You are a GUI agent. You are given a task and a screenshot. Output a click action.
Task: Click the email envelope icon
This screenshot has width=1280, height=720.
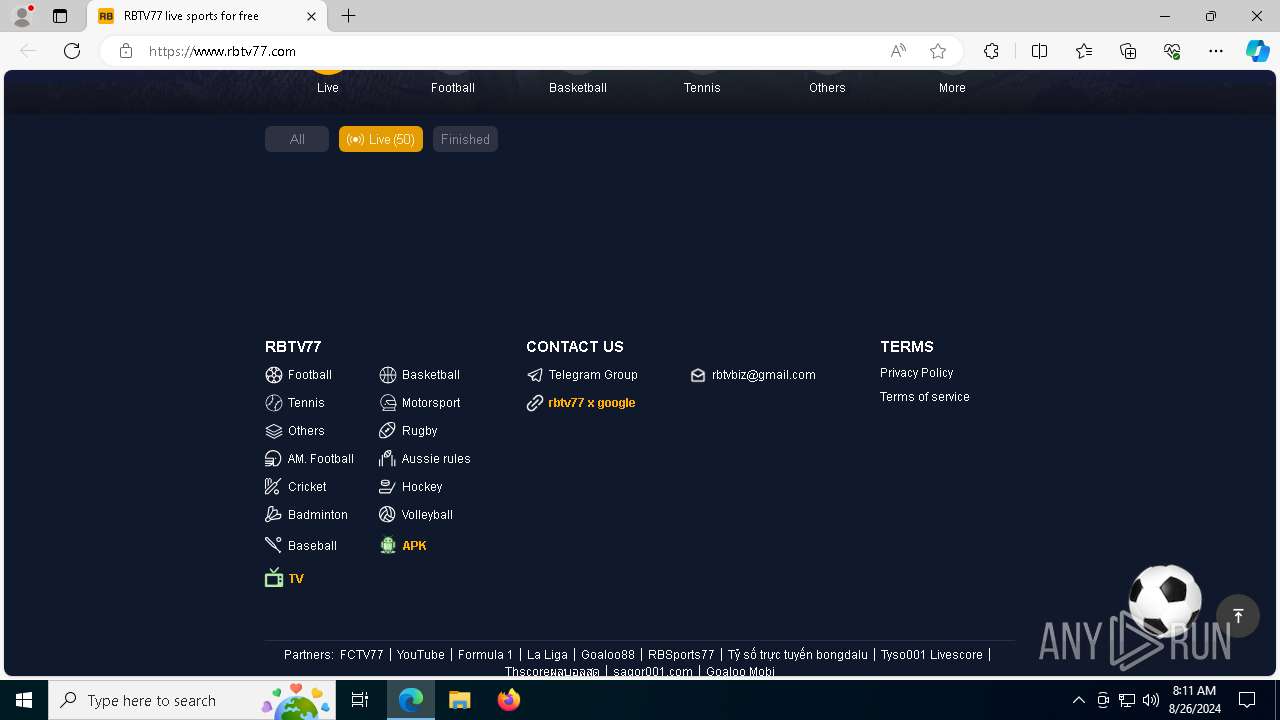click(x=698, y=375)
